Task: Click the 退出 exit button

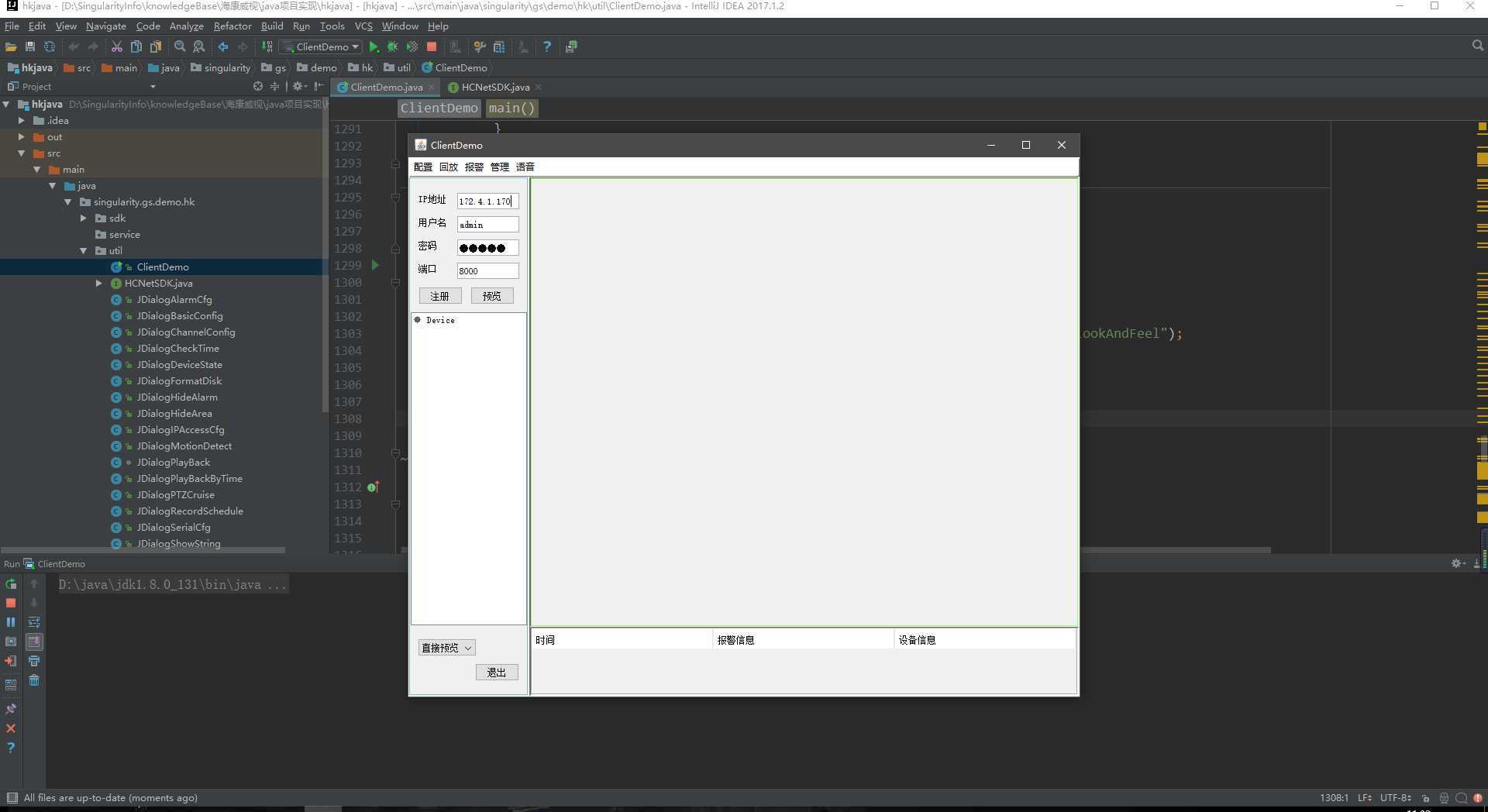Action: coord(496,673)
